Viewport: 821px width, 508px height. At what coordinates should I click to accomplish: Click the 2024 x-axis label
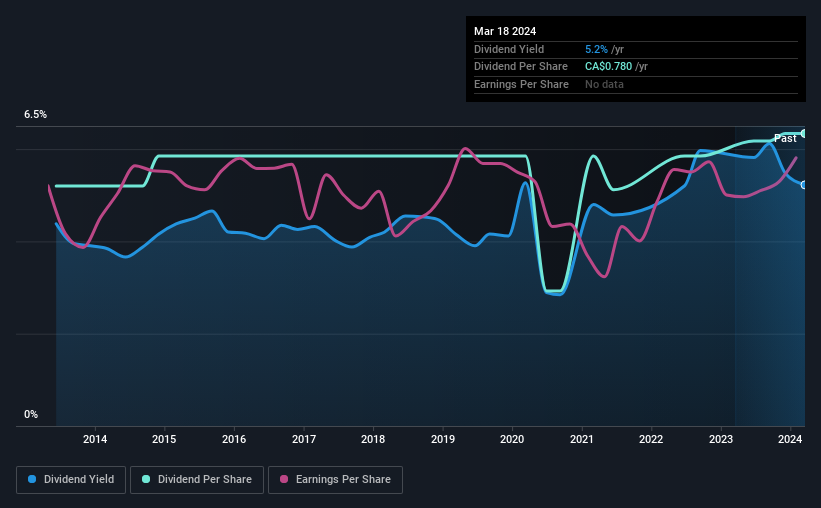coord(790,439)
